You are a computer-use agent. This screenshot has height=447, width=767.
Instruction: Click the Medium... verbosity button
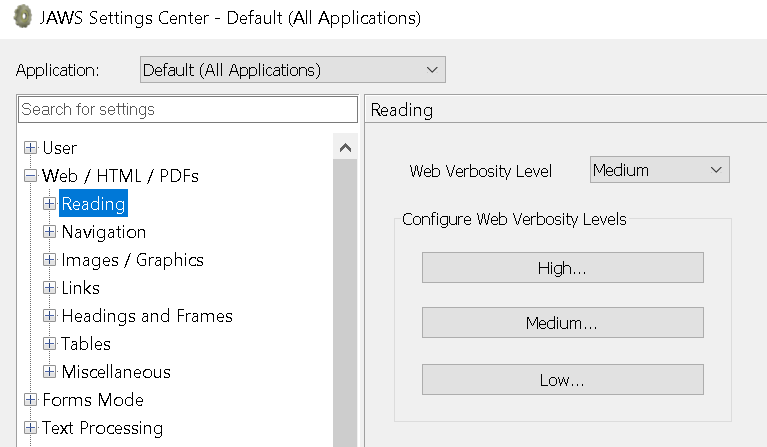tap(562, 323)
